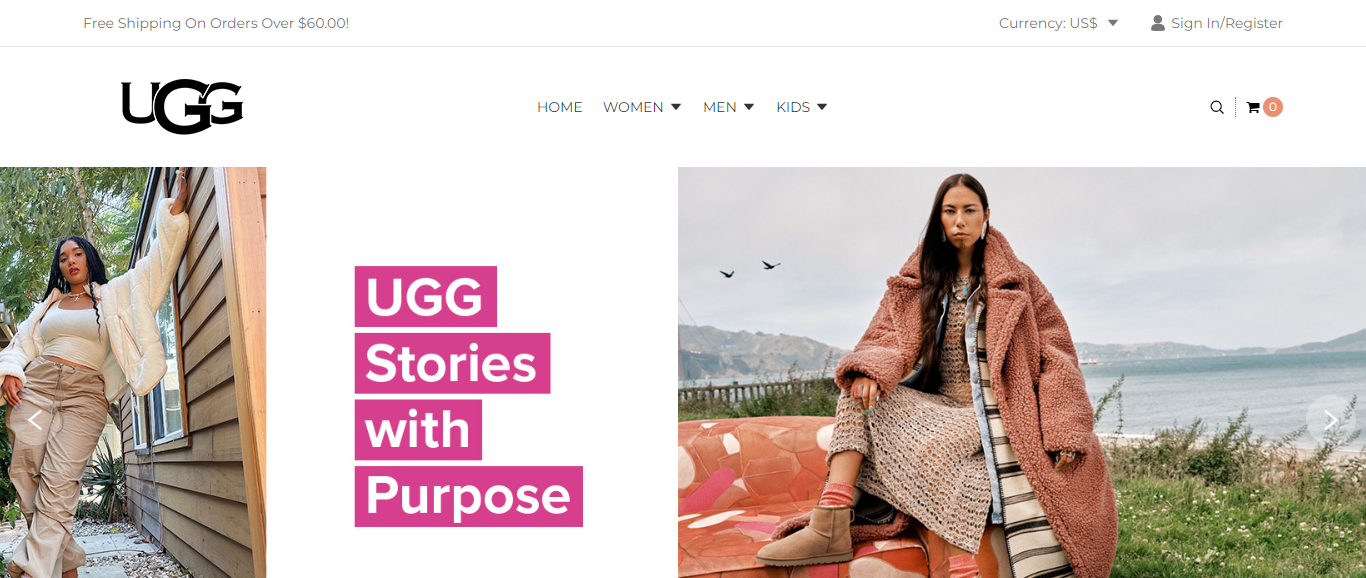Go to previous slide with left arrow
The height and width of the screenshot is (578, 1366).
[35, 420]
